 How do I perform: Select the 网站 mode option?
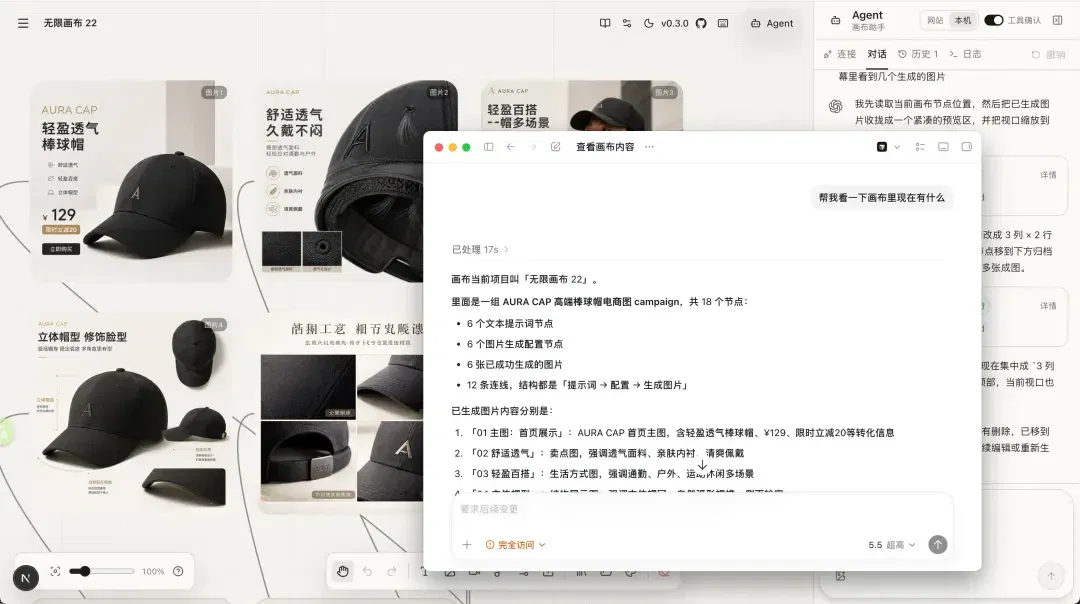tap(935, 21)
